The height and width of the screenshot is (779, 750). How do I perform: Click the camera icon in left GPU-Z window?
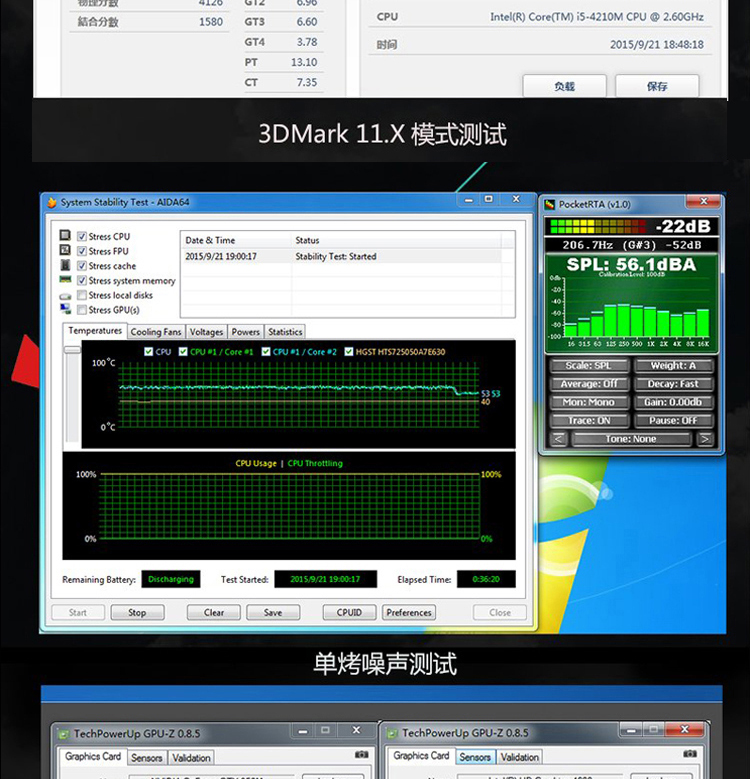(x=362, y=754)
